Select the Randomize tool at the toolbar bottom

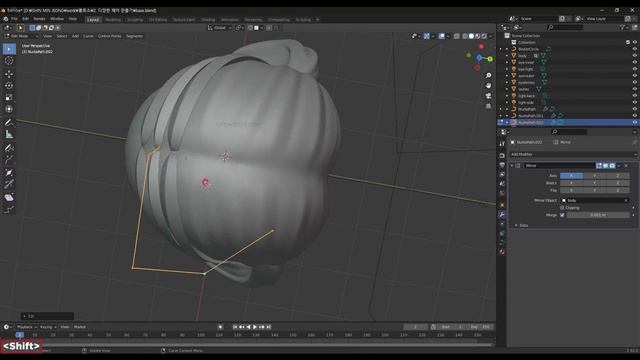tap(9, 210)
